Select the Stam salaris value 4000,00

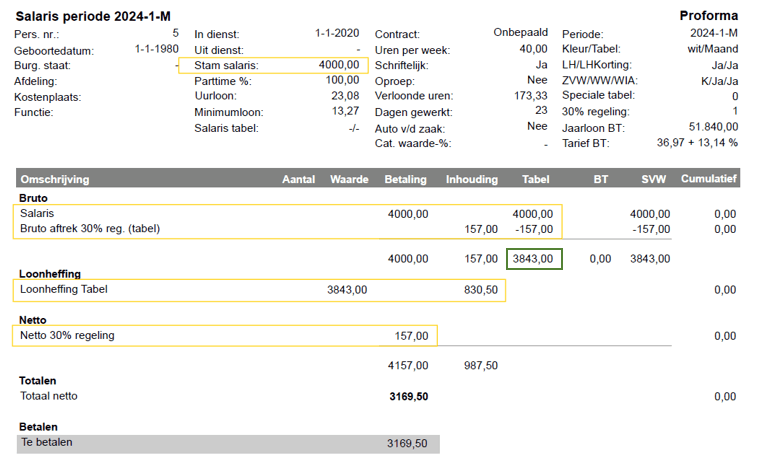[338, 65]
